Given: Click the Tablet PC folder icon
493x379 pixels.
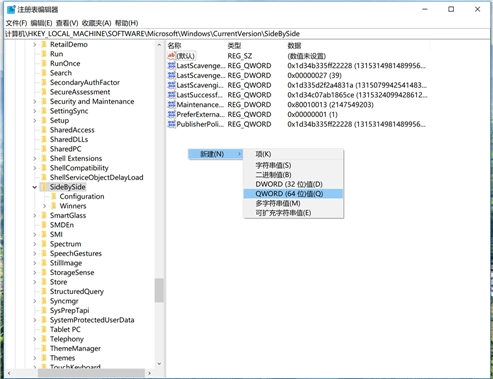Looking at the screenshot, I should (44, 329).
